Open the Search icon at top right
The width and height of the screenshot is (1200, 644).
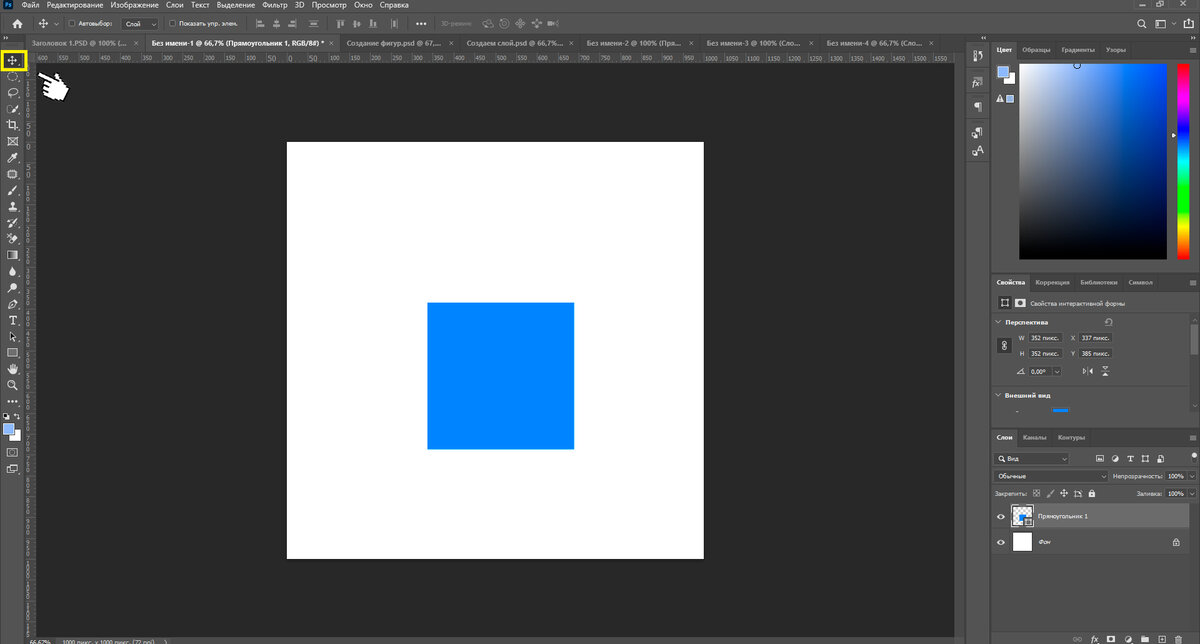pyautogui.click(x=1143, y=23)
